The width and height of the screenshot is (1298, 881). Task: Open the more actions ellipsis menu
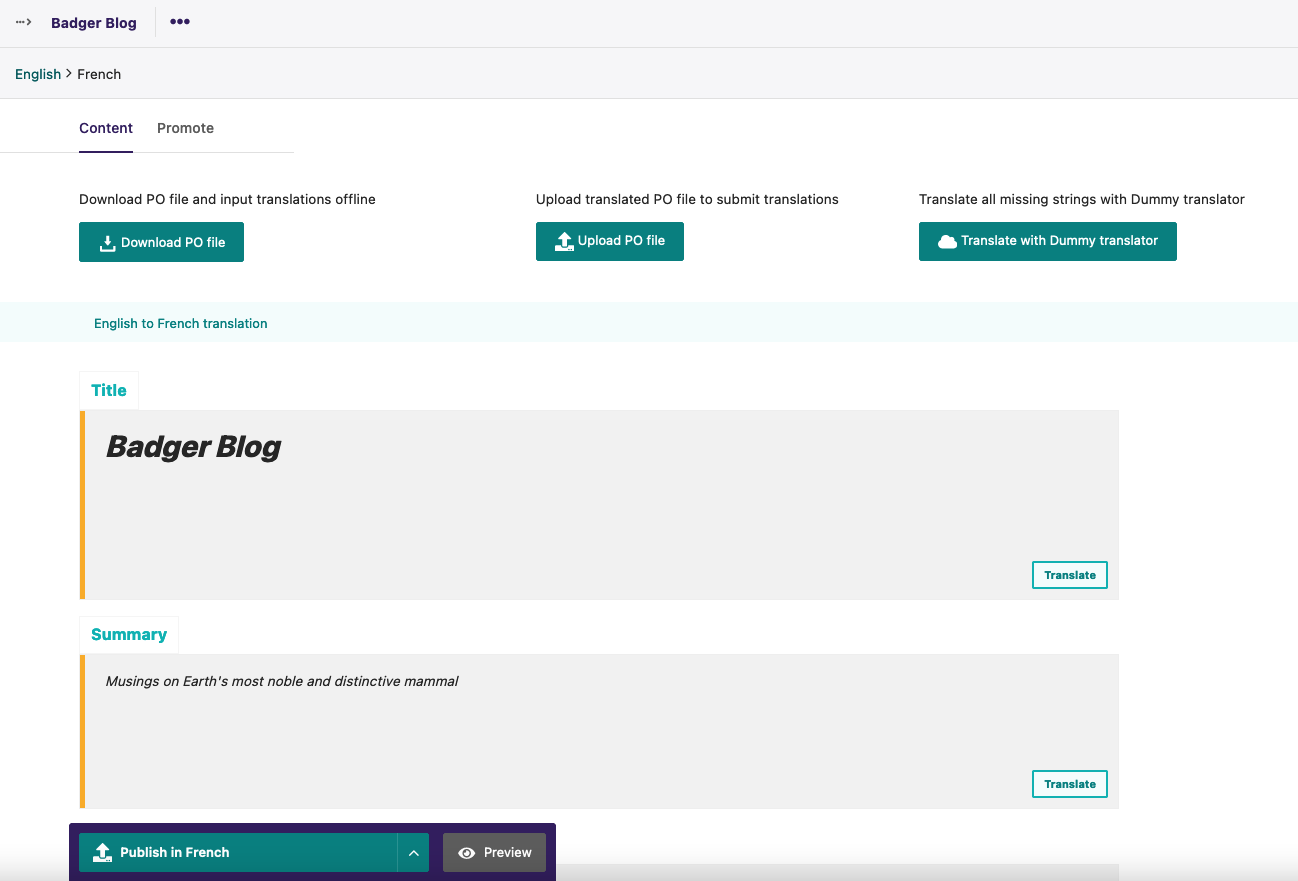(179, 22)
